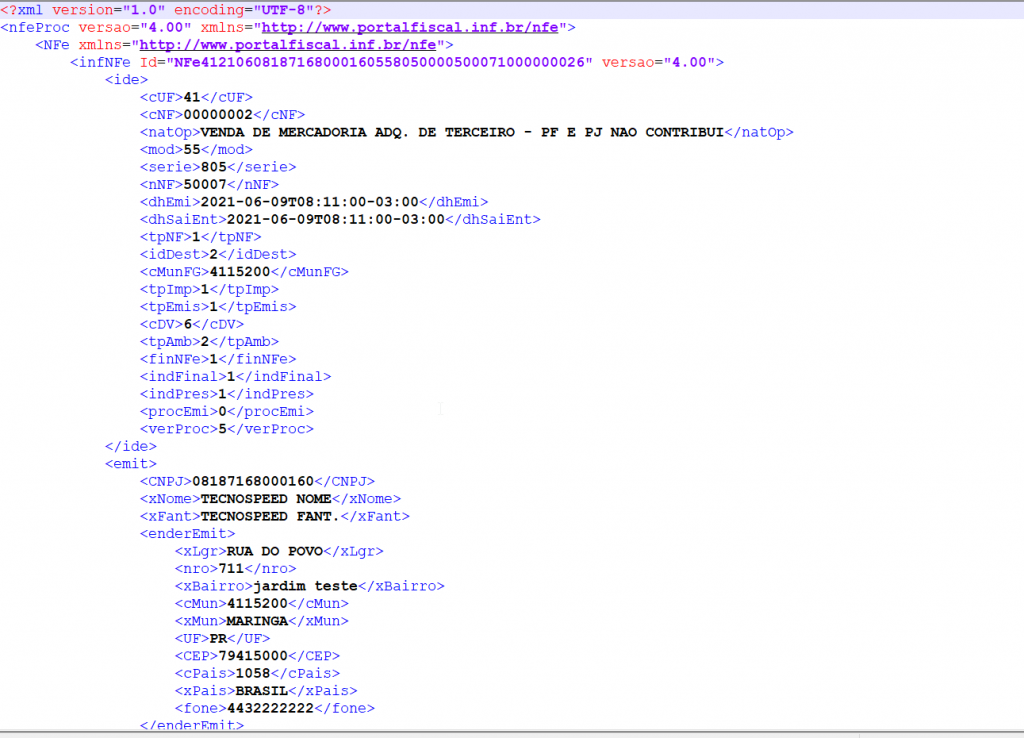Click the opening emit tag

(x=131, y=464)
